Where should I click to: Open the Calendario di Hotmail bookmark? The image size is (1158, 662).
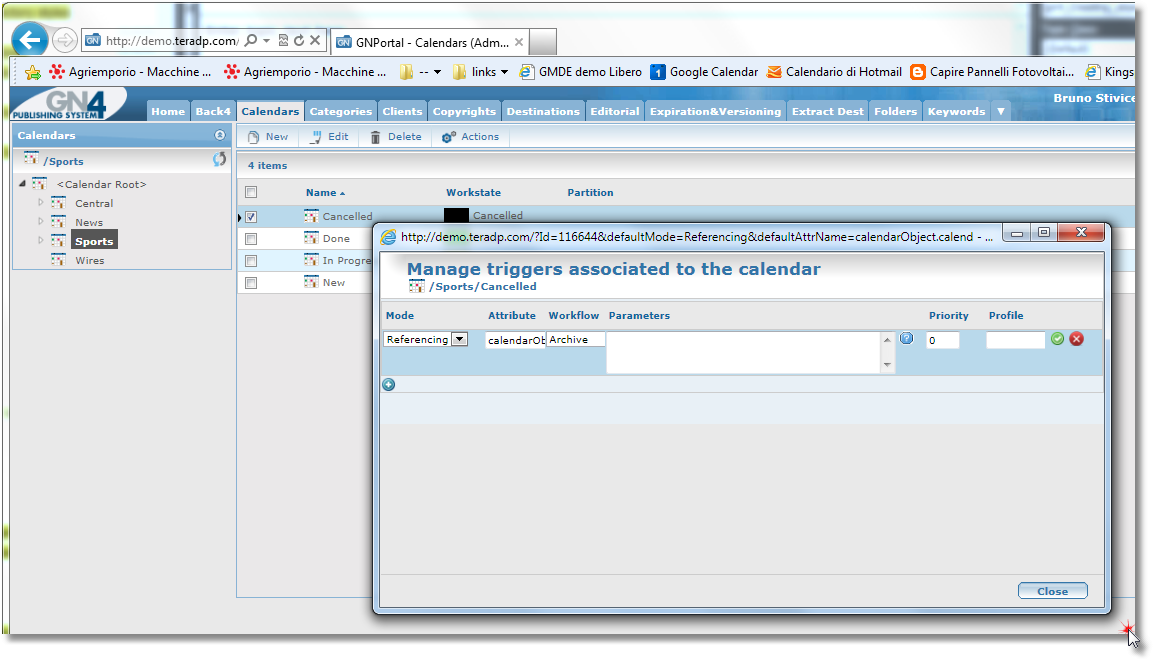pos(835,72)
